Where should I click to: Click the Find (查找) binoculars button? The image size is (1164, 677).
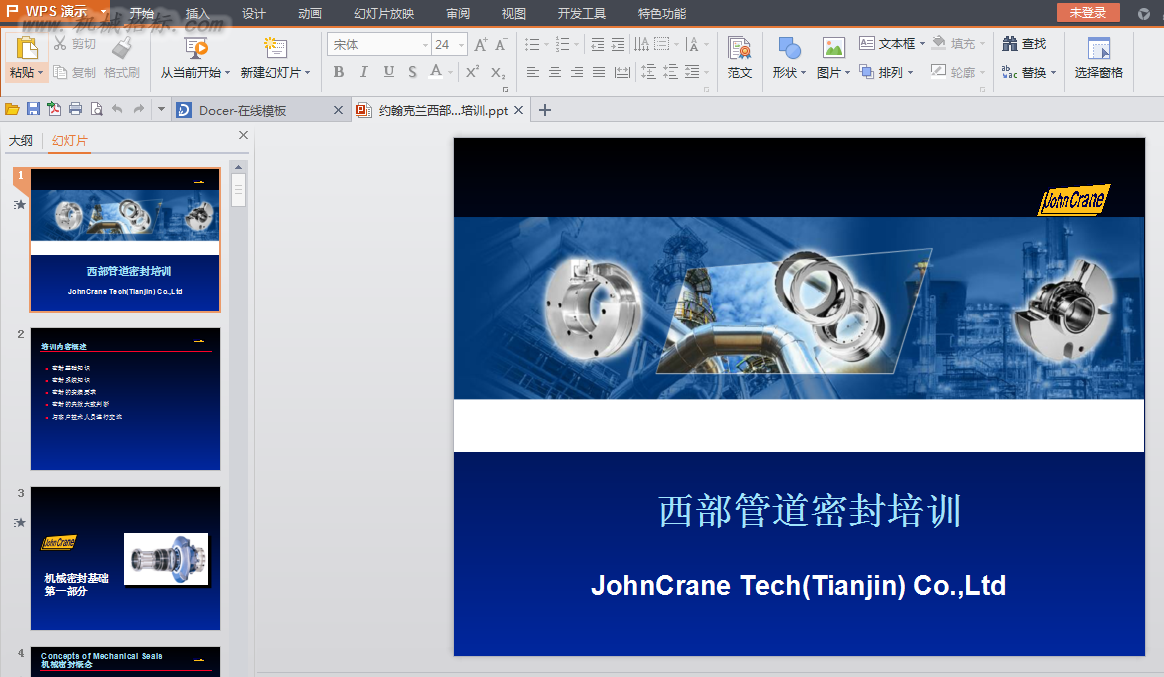1024,44
